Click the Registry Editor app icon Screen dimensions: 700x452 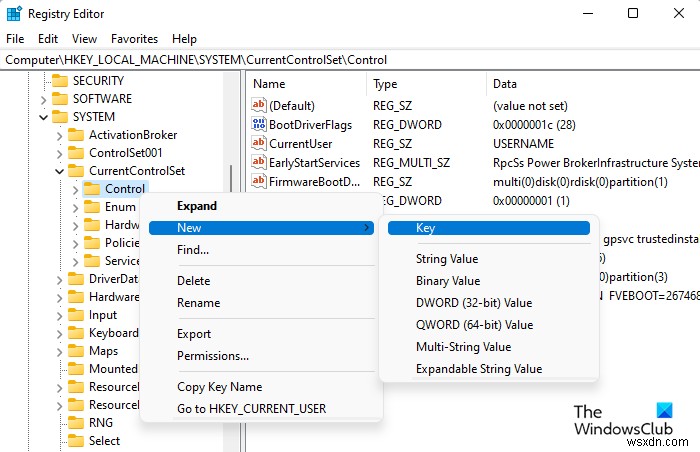[x=15, y=15]
